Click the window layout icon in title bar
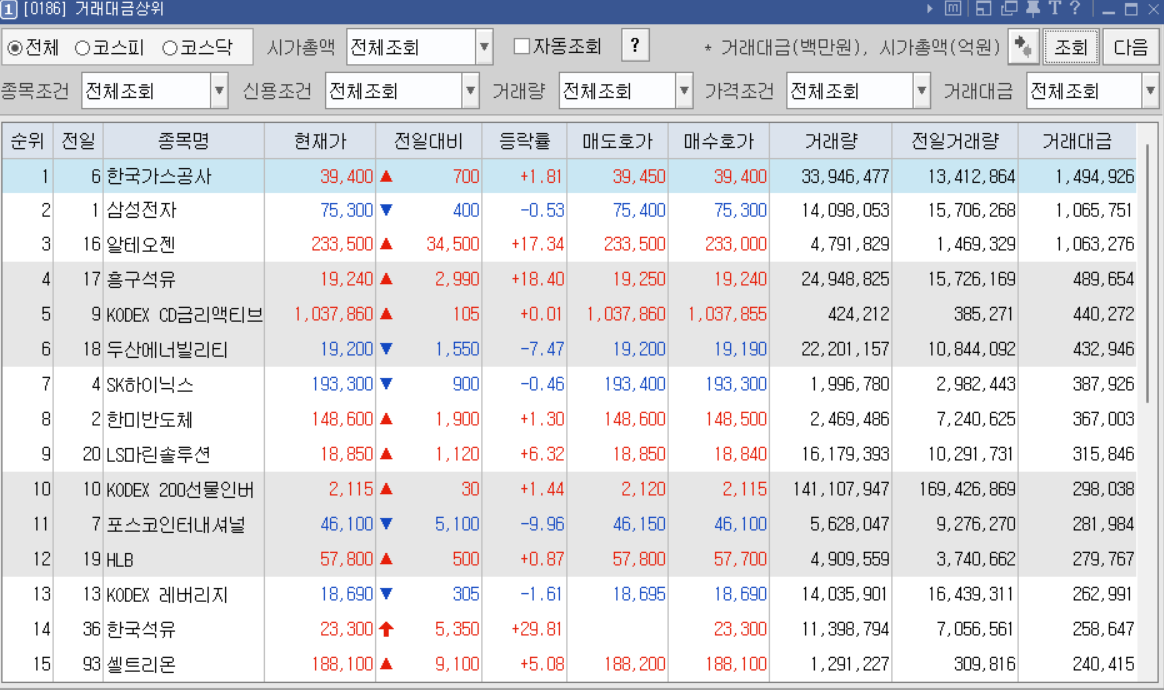The width and height of the screenshot is (1164, 690). (x=984, y=9)
